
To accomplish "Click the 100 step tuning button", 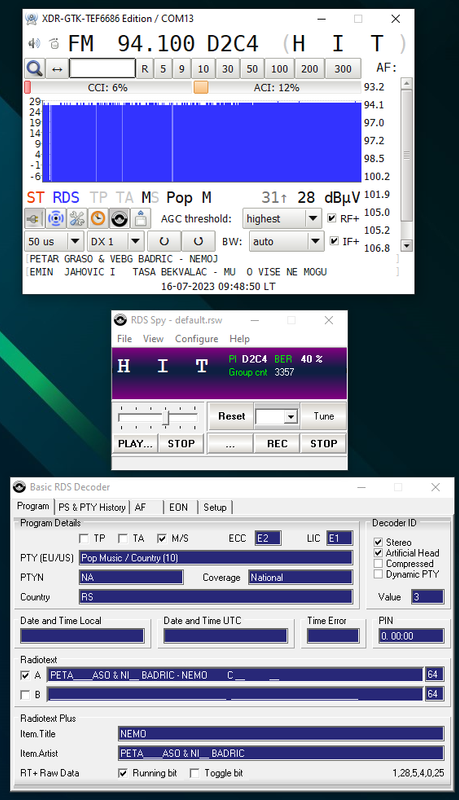I will click(x=279, y=68).
